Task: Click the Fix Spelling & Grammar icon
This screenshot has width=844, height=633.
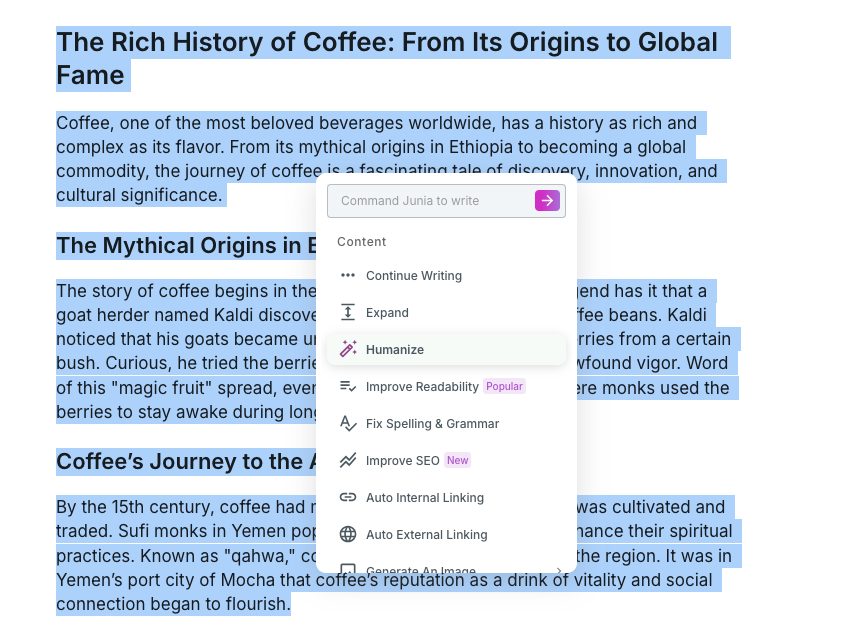Action: 348,424
